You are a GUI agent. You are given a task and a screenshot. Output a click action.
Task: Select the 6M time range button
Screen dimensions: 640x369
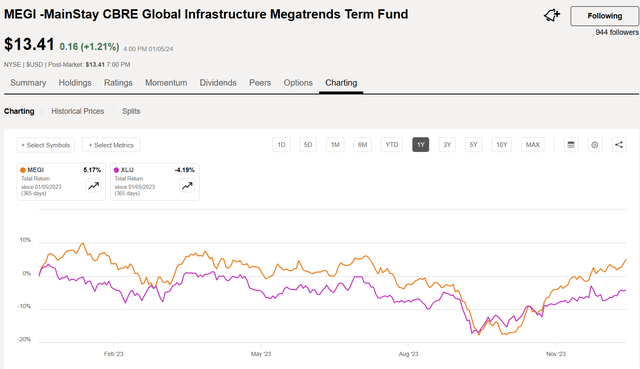pos(362,144)
